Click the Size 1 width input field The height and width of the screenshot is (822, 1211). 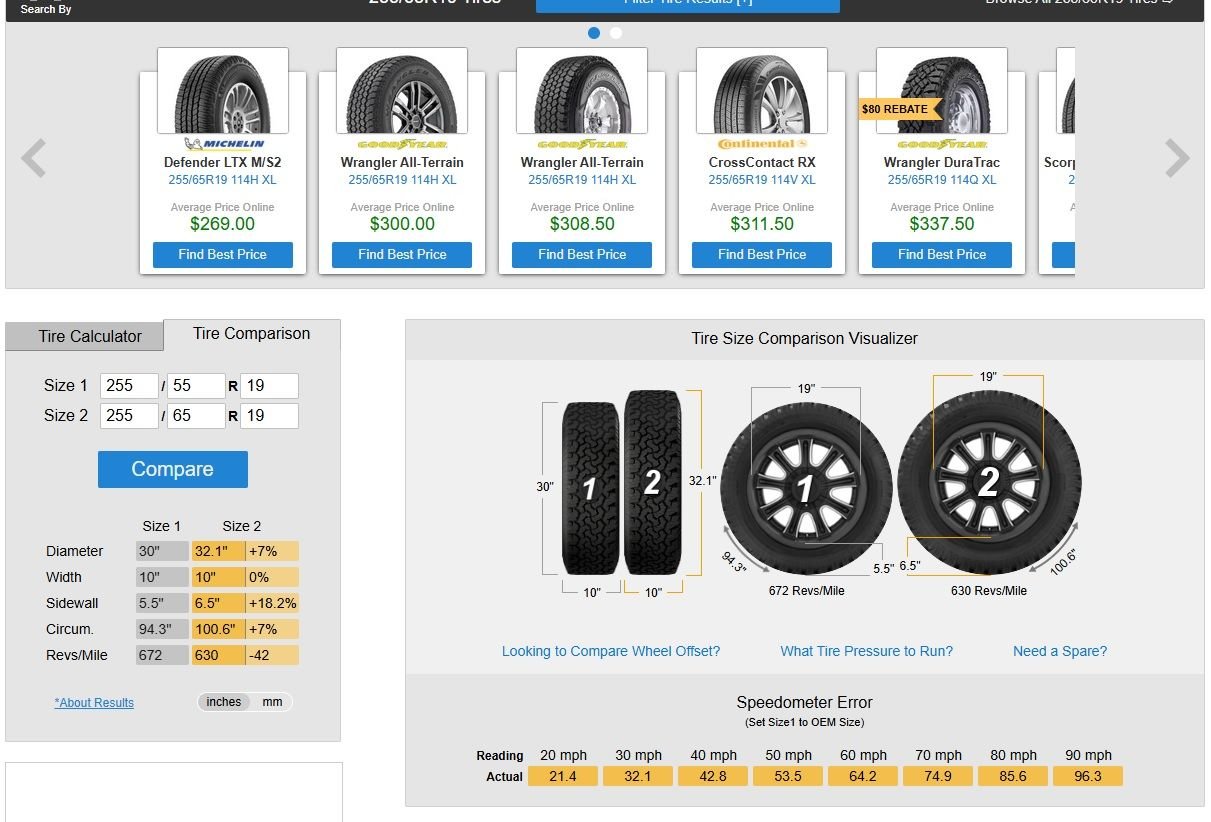(129, 386)
